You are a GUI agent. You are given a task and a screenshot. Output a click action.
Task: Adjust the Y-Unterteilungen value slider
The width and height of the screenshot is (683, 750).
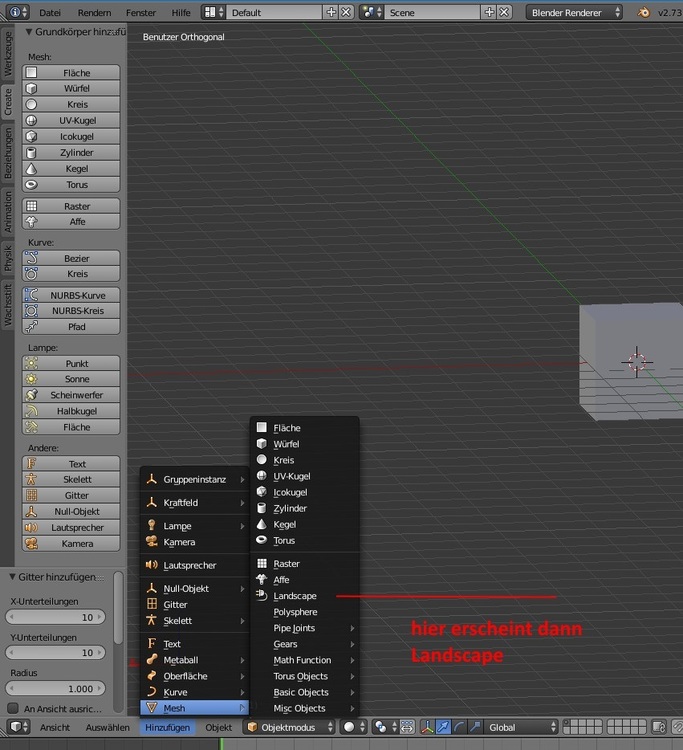pos(55,653)
